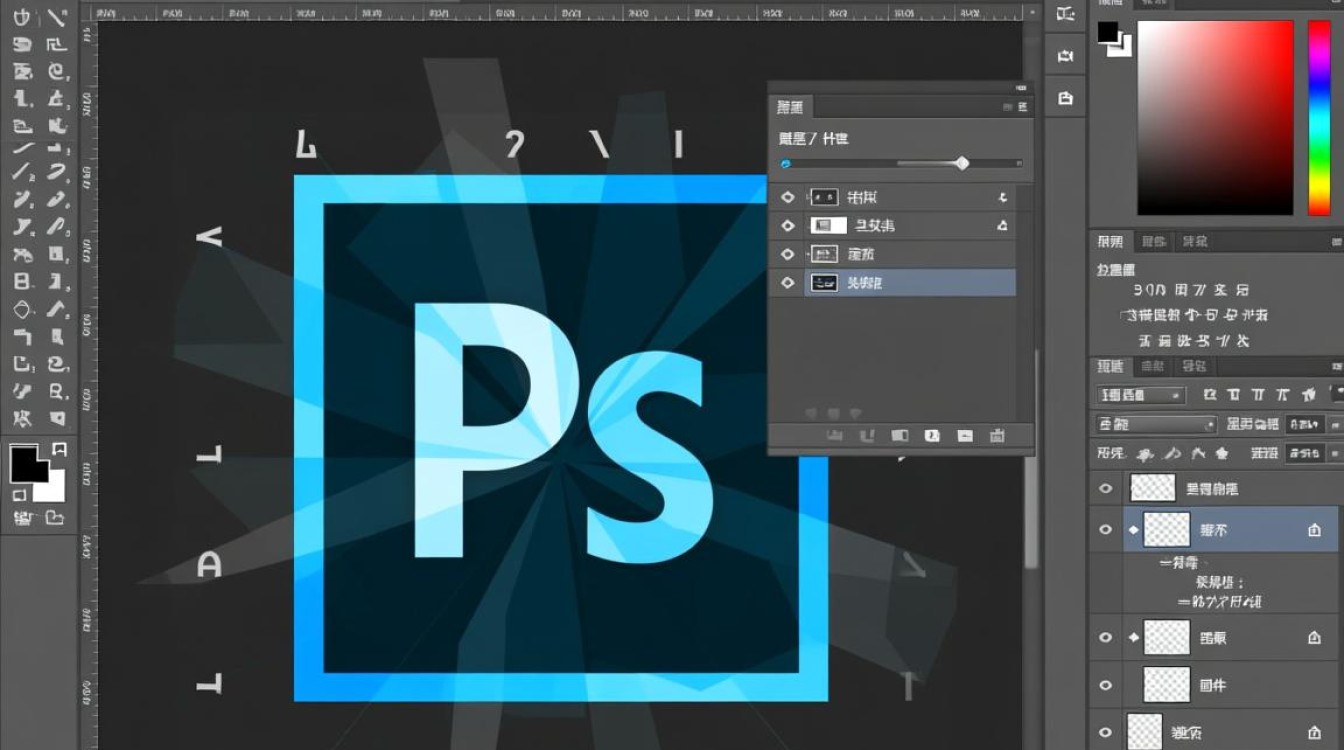This screenshot has height=750, width=1344.
Task: Click the default colors icon below toolbar swatches
Action: pos(18,495)
